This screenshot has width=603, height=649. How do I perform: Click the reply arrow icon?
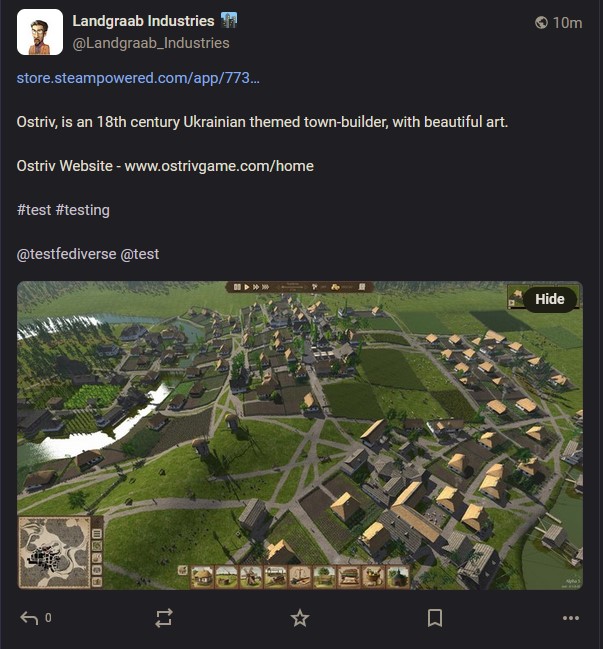pyautogui.click(x=29, y=618)
